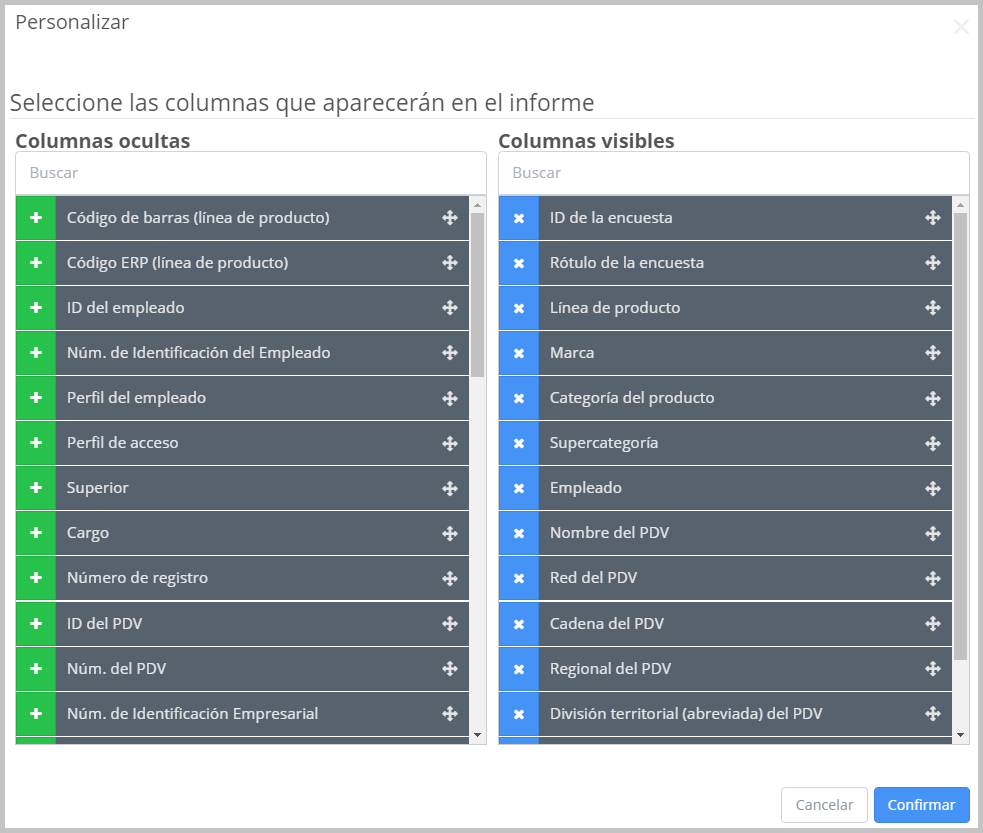
Task: Add the 'Superior' column to visible
Action: coord(36,488)
